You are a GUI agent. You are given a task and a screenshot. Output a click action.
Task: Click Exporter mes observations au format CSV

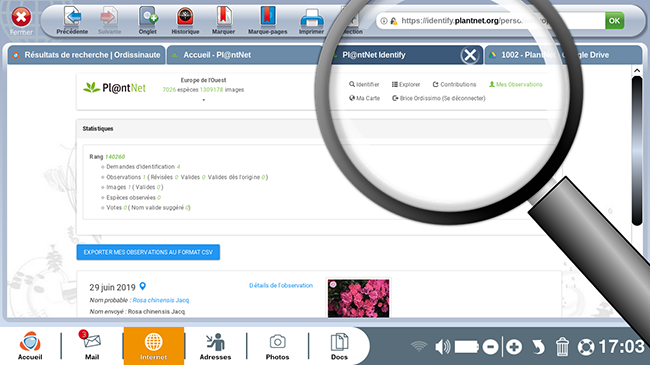pyautogui.click(x=148, y=252)
